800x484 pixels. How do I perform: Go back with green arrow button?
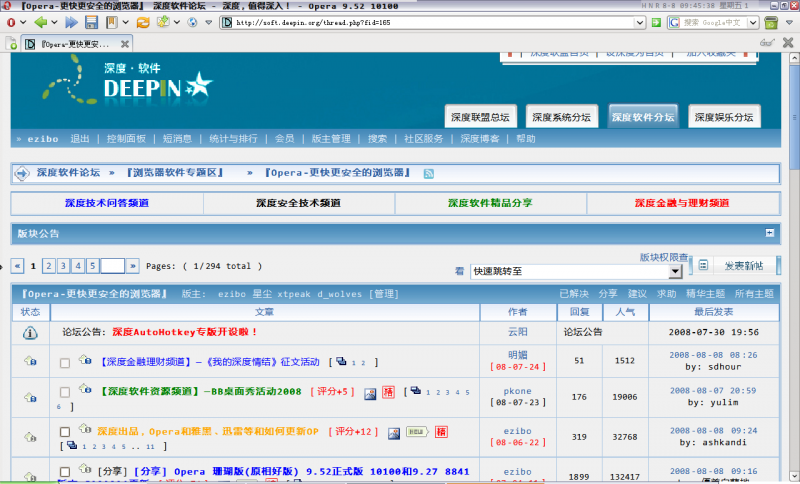point(40,22)
